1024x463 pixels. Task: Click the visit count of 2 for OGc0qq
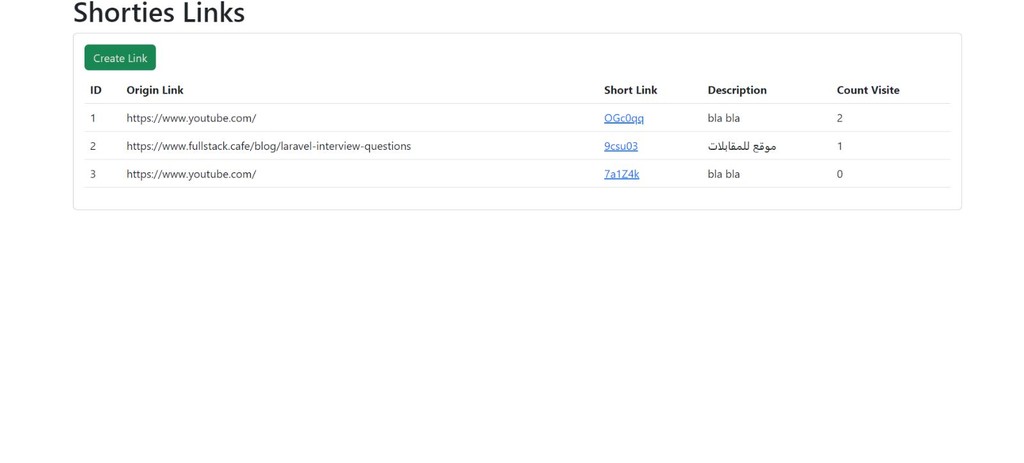tap(840, 118)
